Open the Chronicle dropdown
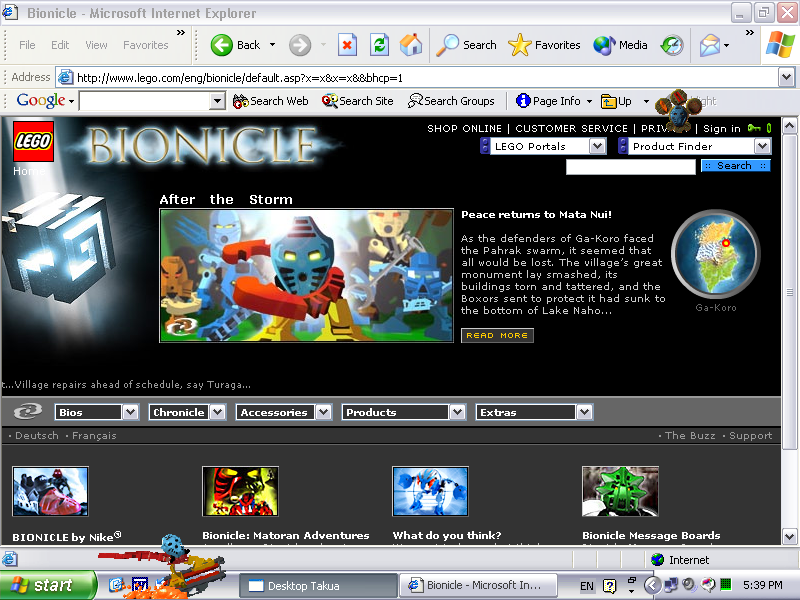Image resolution: width=800 pixels, height=600 pixels. (x=187, y=412)
